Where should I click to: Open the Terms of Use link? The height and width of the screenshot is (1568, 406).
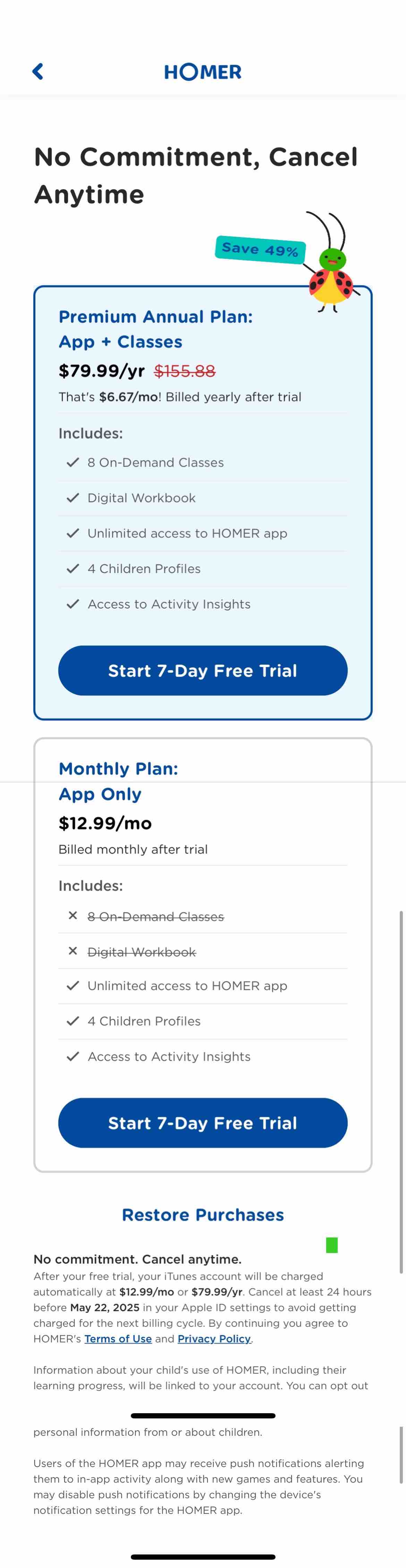point(118,1339)
